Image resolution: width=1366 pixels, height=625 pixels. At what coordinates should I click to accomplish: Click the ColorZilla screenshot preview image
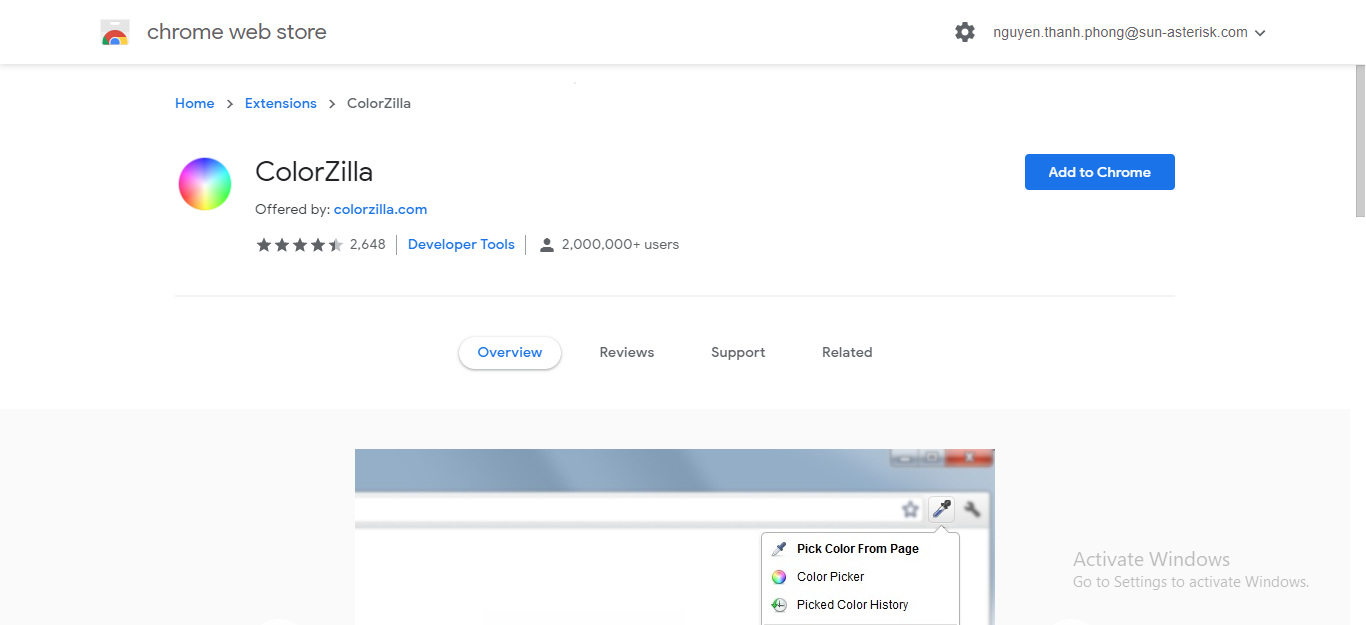point(675,537)
